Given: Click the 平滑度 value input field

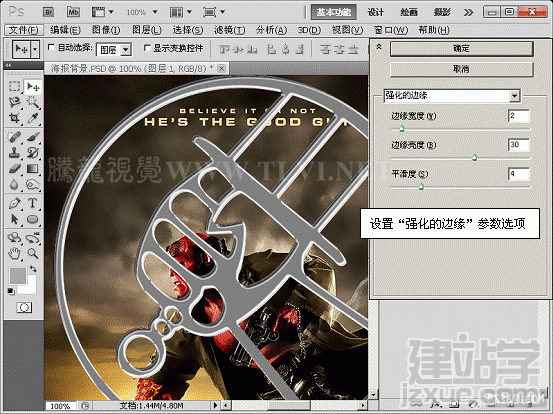Looking at the screenshot, I should pyautogui.click(x=518, y=174).
